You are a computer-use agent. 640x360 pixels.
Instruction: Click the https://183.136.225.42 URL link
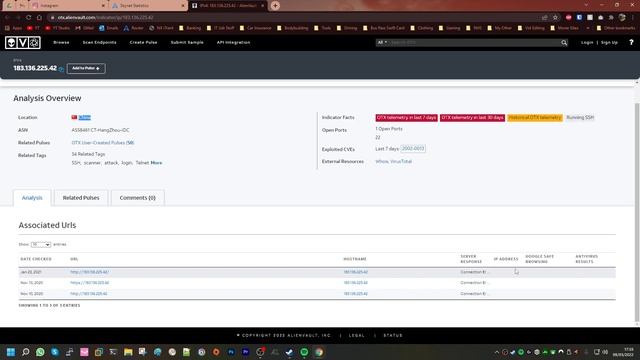(89, 283)
